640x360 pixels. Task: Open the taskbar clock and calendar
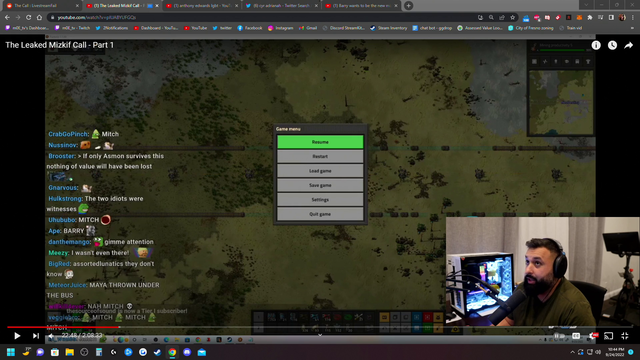click(x=616, y=352)
